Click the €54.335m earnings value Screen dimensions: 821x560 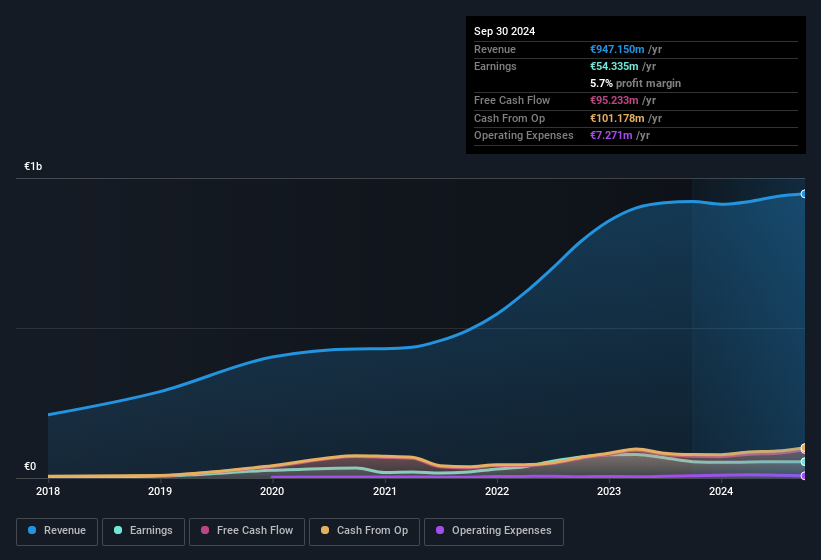(614, 66)
